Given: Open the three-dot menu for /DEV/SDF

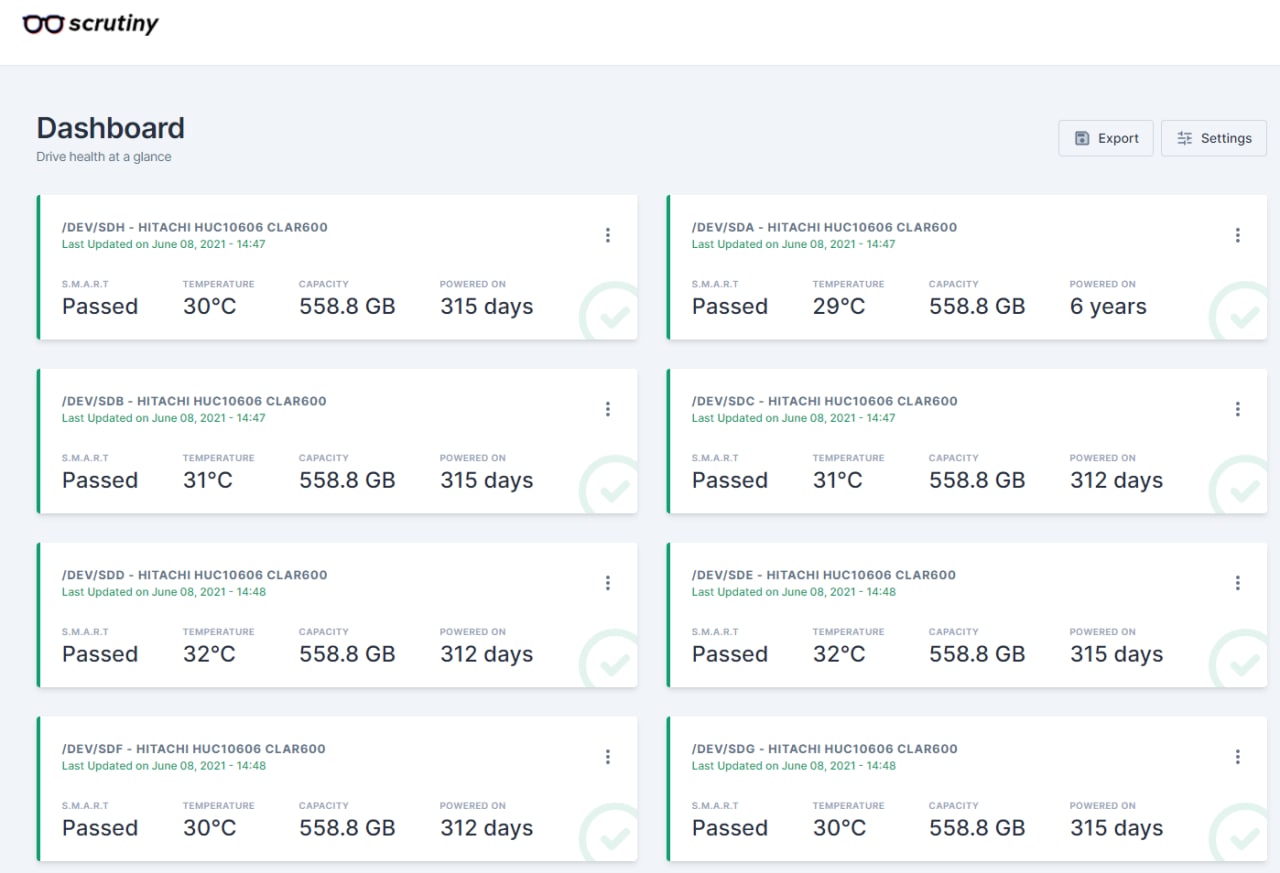Looking at the screenshot, I should (607, 757).
